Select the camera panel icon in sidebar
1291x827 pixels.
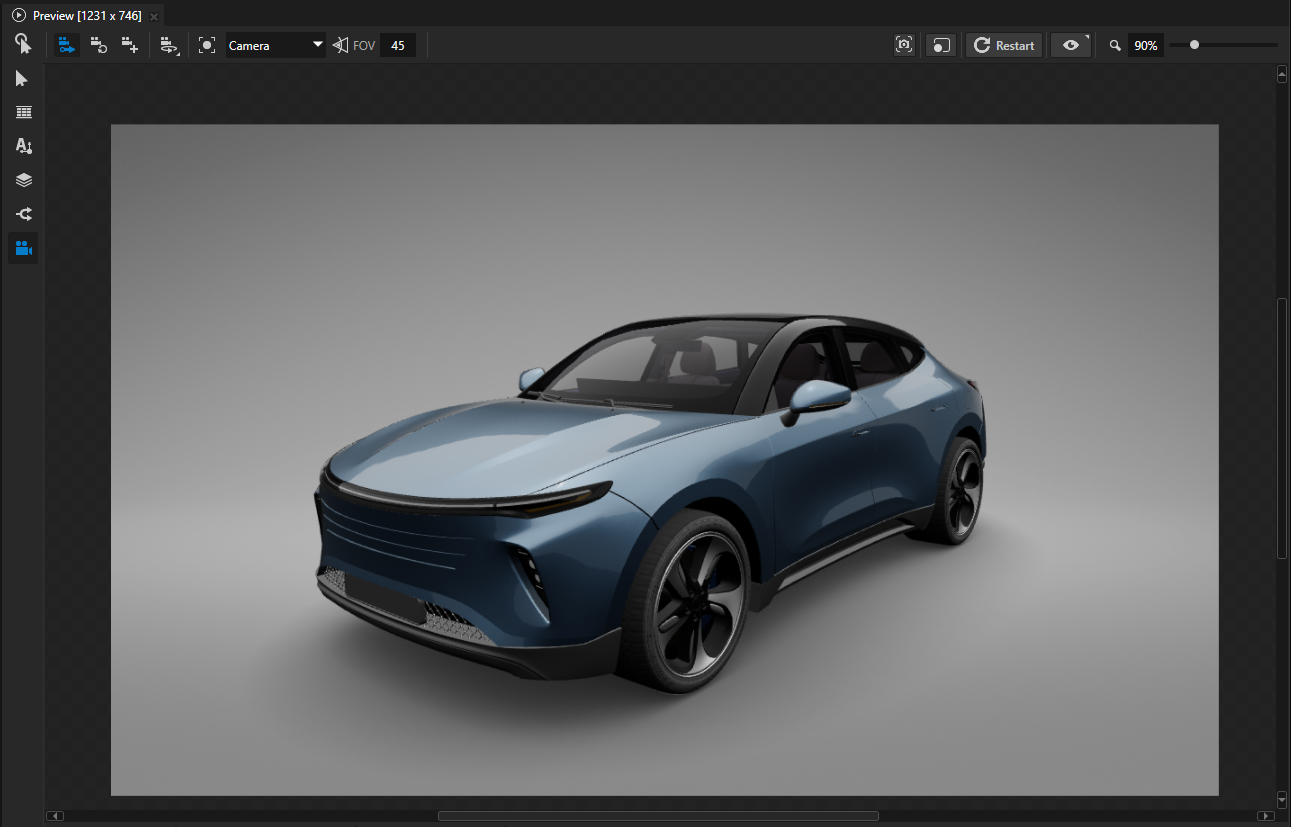(23, 248)
